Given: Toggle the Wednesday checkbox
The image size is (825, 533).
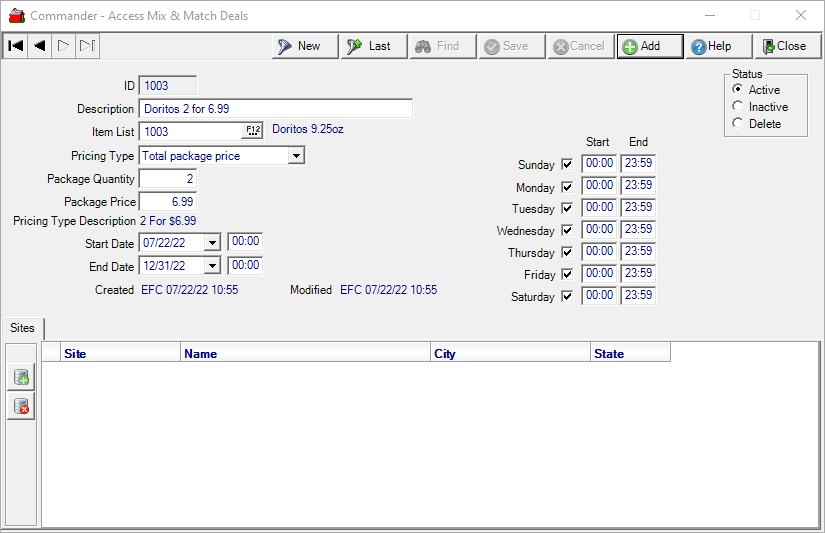Looking at the screenshot, I should [567, 230].
